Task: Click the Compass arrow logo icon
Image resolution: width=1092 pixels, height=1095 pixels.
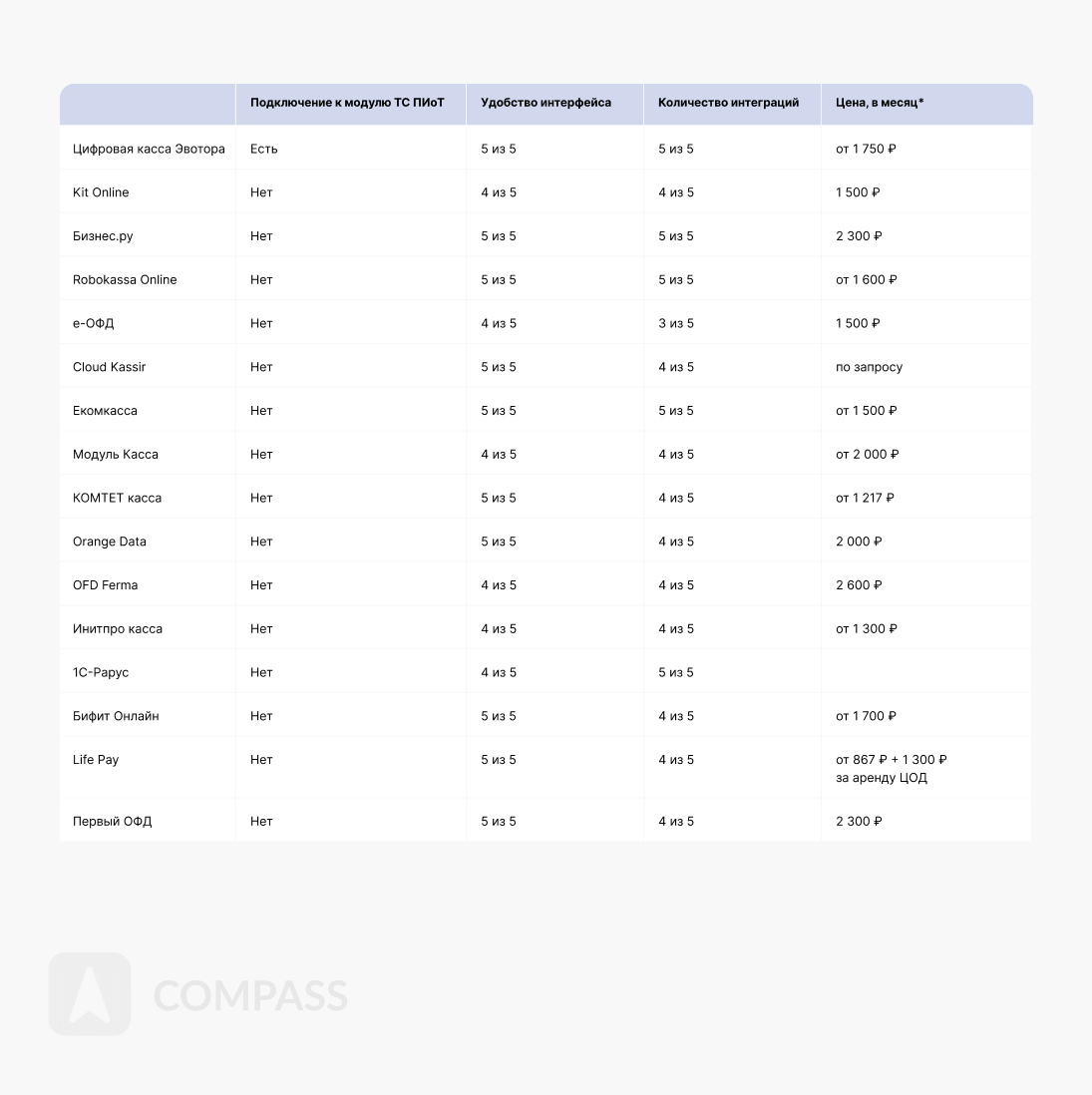Action: 90,993
